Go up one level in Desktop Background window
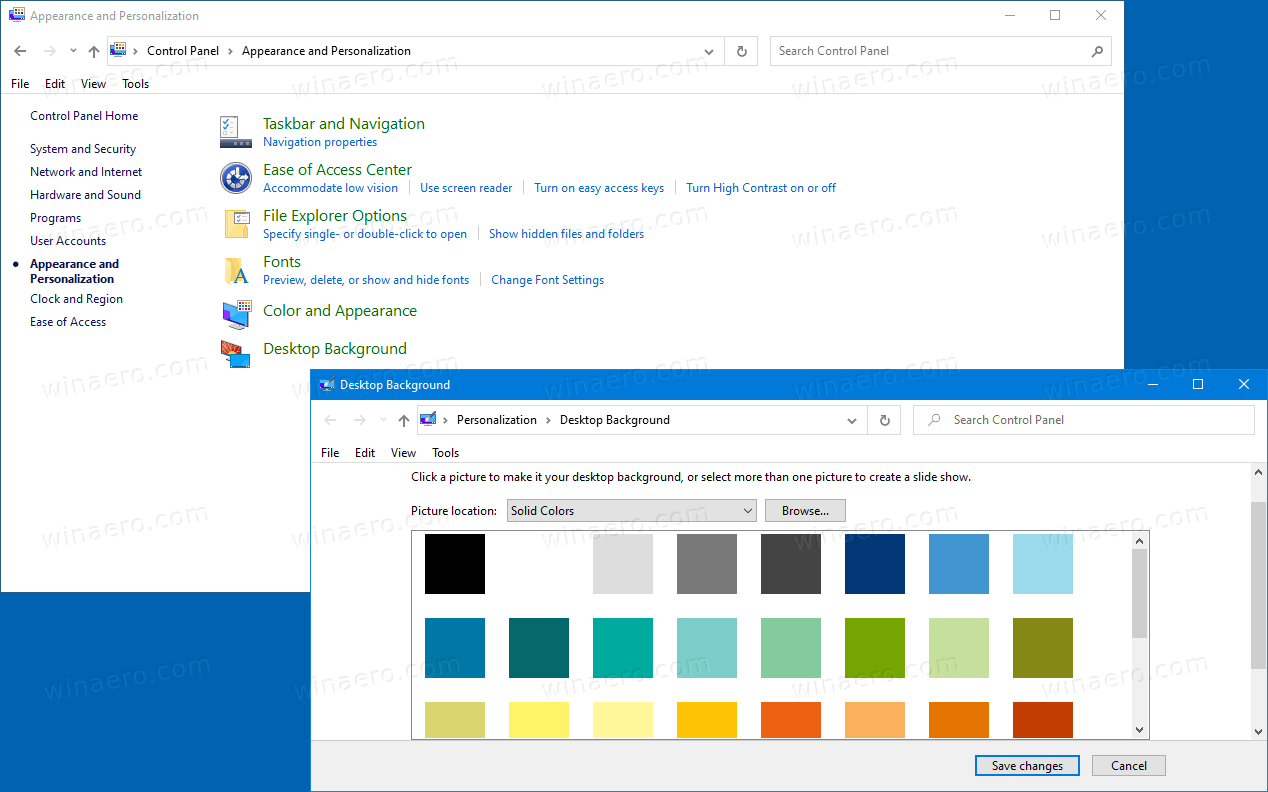The width and height of the screenshot is (1268, 792). pos(404,421)
